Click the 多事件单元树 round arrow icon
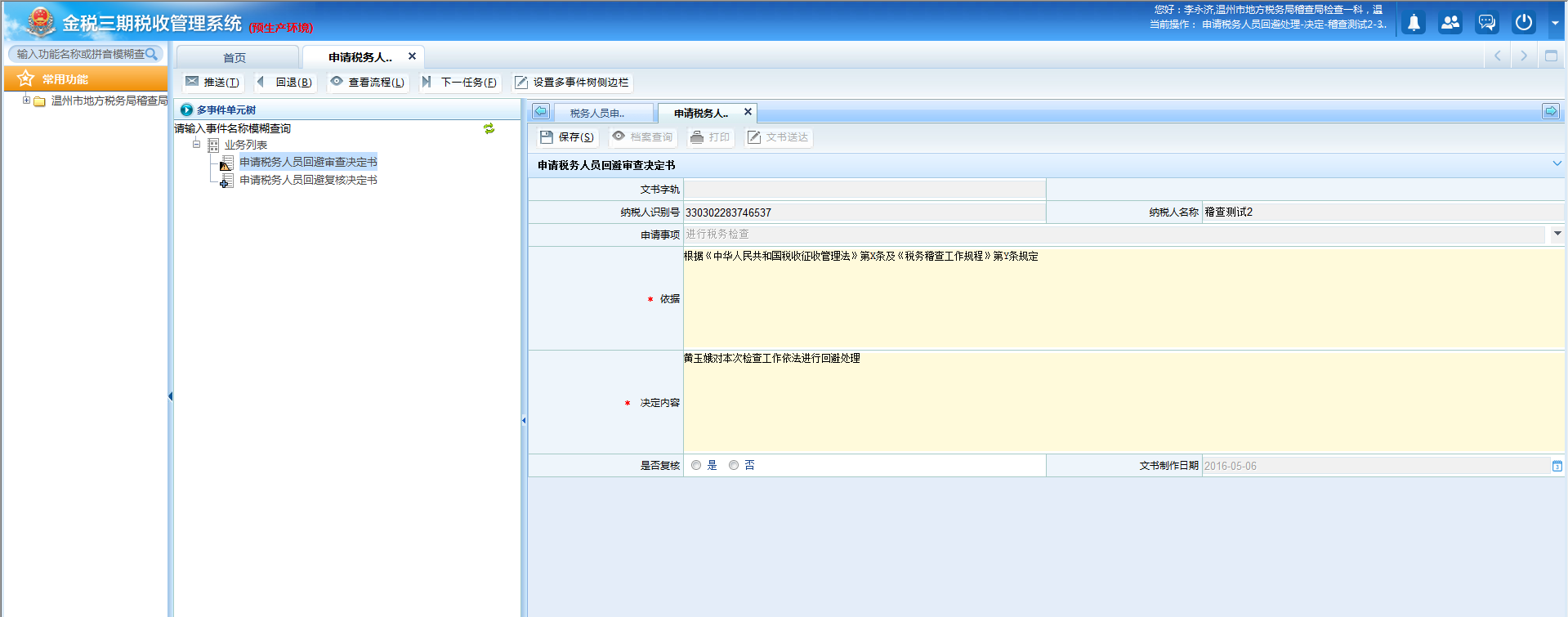 pyautogui.click(x=186, y=110)
